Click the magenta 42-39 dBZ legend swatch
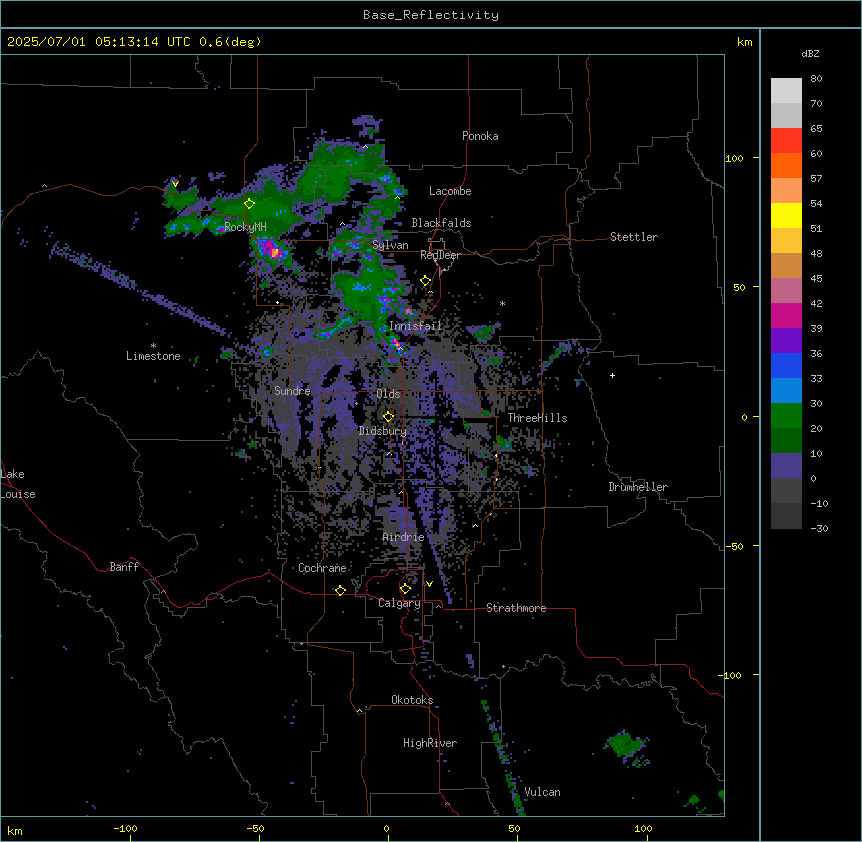The width and height of the screenshot is (862, 842). 786,316
